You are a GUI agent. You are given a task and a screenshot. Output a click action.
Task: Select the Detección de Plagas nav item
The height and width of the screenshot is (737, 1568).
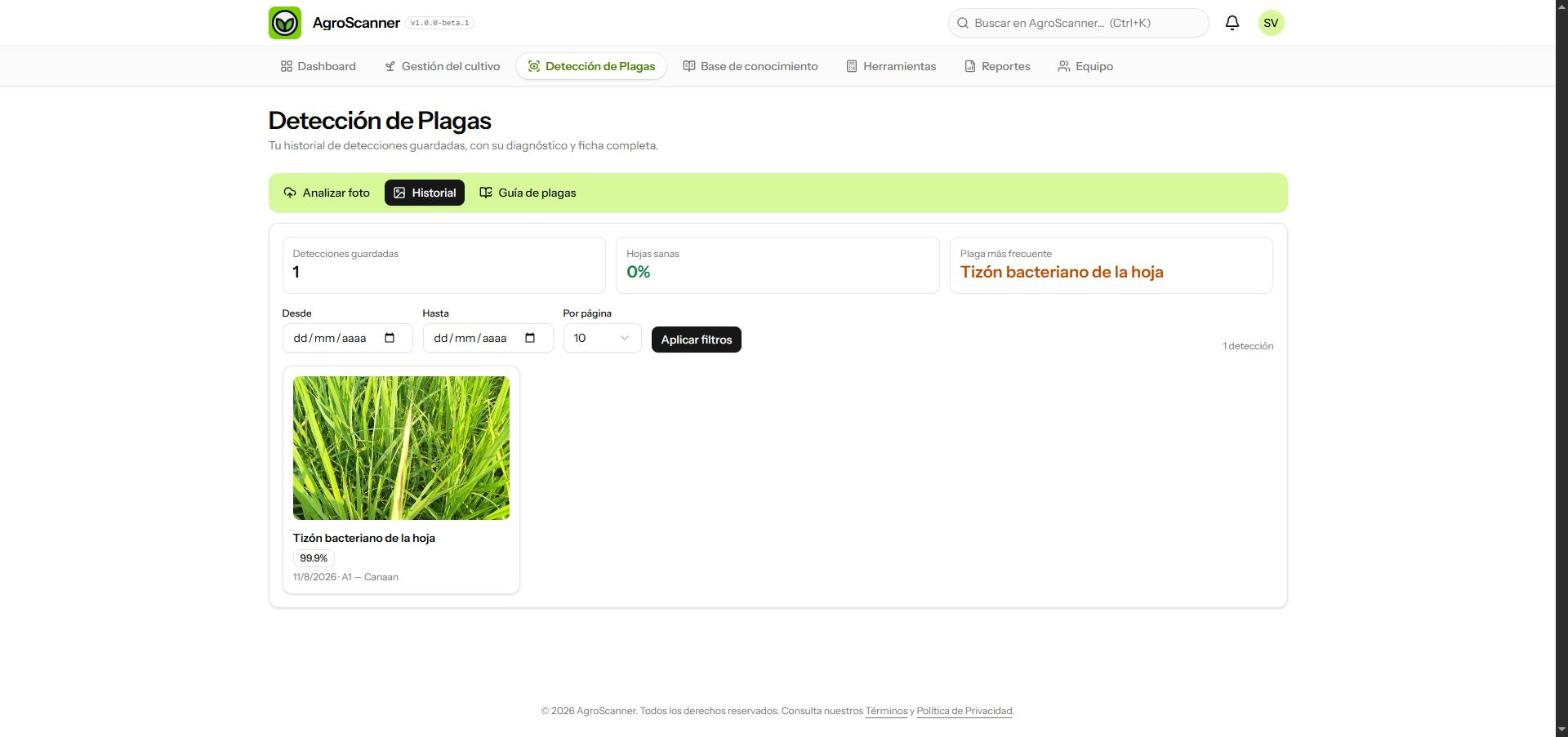[x=591, y=66]
